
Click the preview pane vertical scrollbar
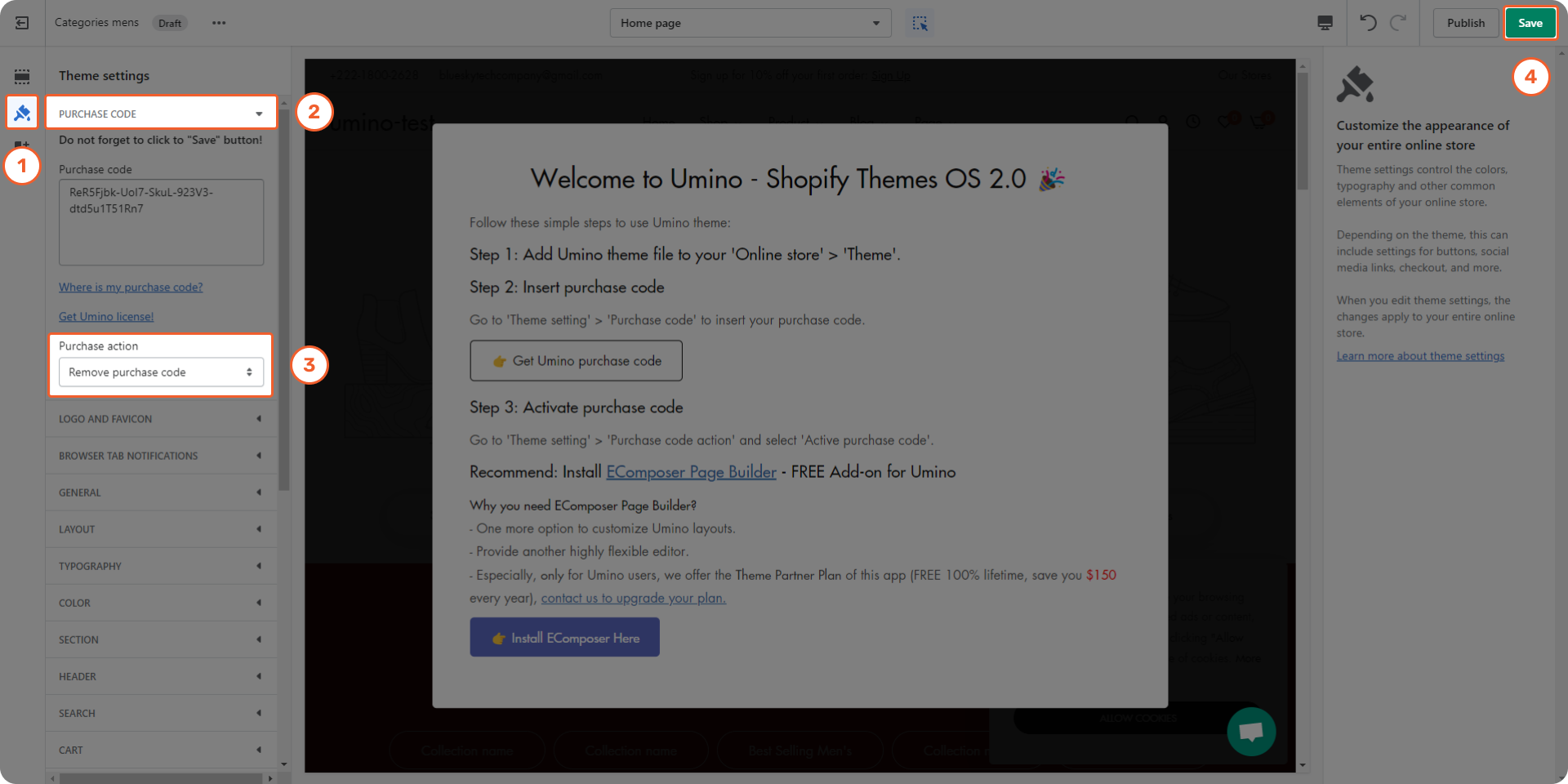click(x=1302, y=131)
